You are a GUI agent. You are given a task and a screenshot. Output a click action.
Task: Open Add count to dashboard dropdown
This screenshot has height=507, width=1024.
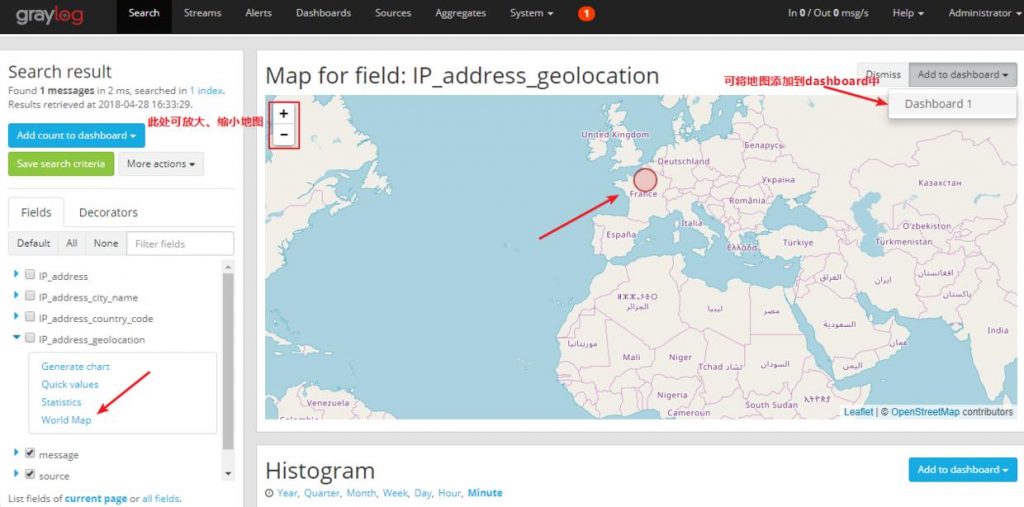point(76,135)
